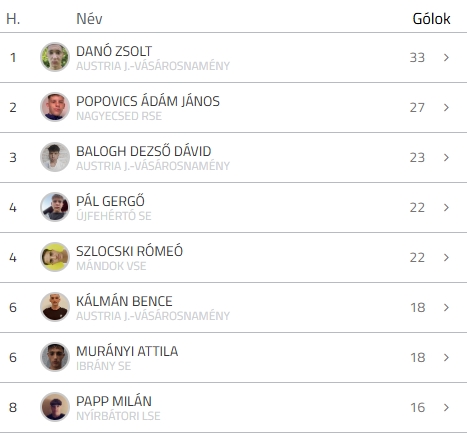
Task: Expand Papp Milán row chevron
Action: 446,407
